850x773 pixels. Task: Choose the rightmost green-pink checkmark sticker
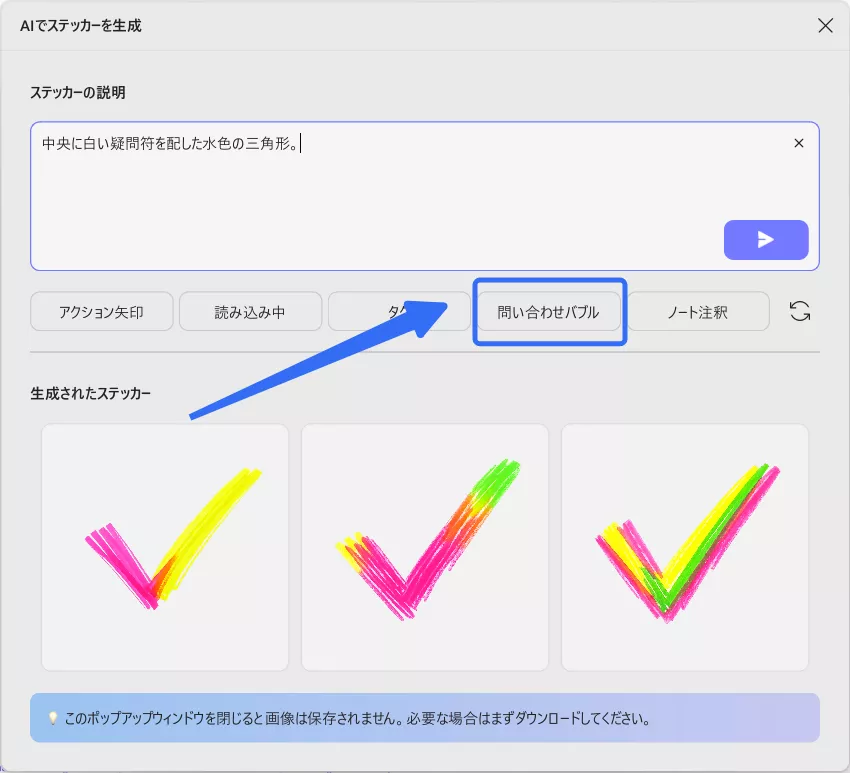tap(684, 546)
